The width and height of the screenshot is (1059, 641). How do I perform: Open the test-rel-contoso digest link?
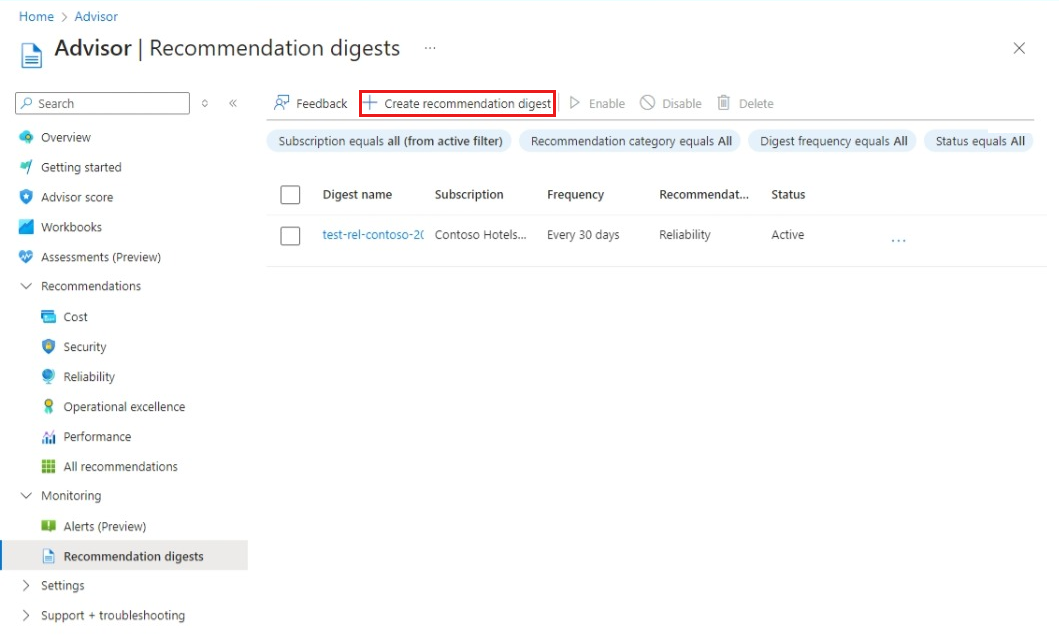[x=373, y=234]
